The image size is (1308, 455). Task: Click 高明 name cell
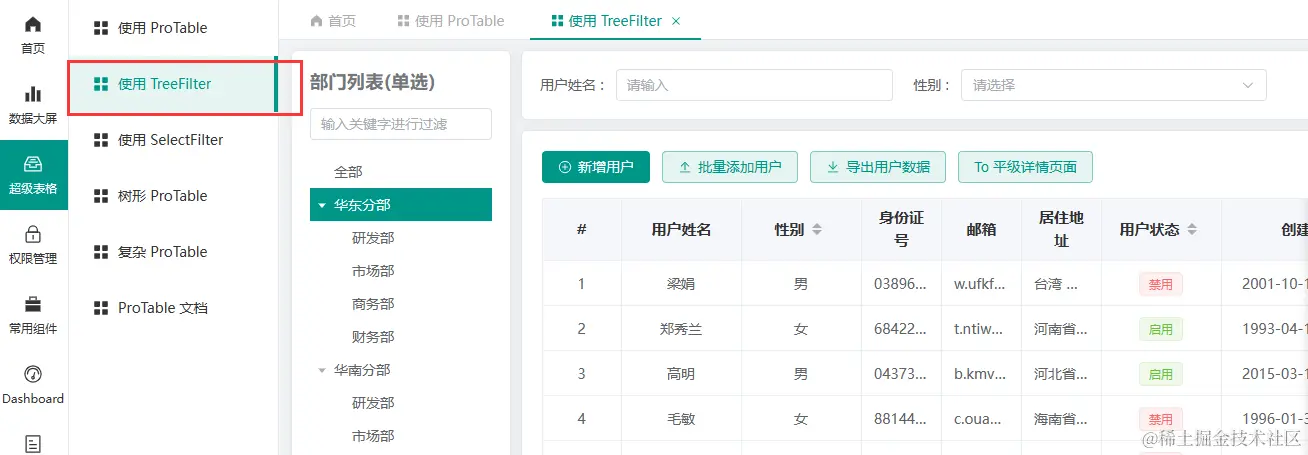point(681,374)
